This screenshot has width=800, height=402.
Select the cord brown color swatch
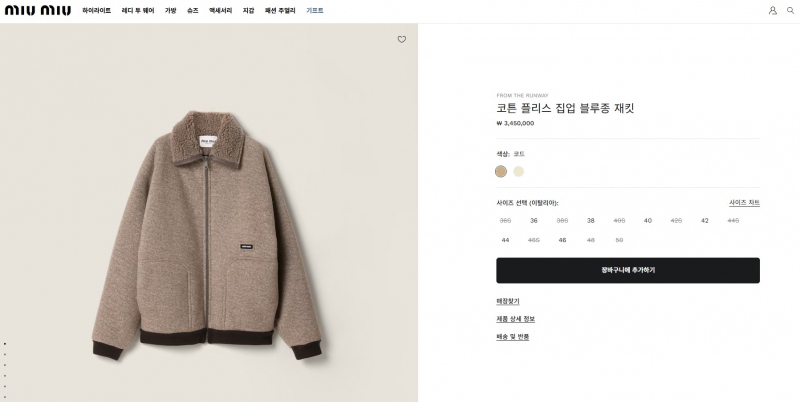501,171
